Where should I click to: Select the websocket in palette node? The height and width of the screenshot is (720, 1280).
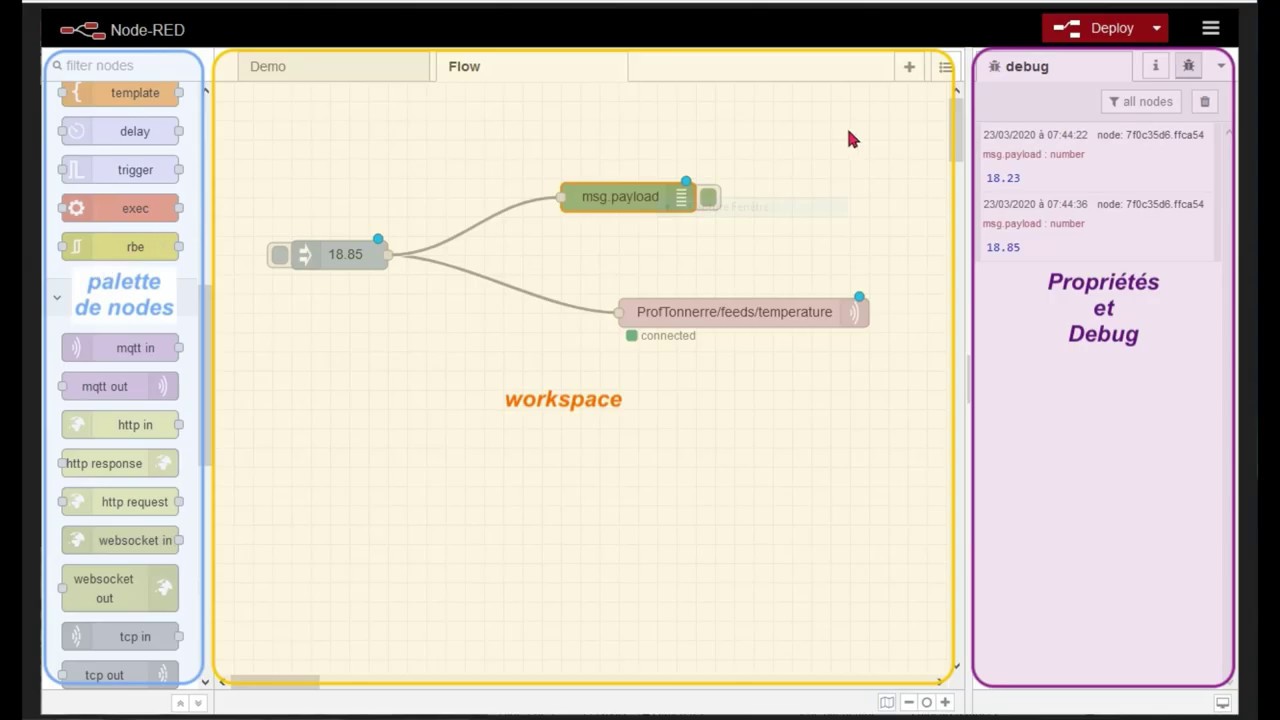(x=120, y=540)
